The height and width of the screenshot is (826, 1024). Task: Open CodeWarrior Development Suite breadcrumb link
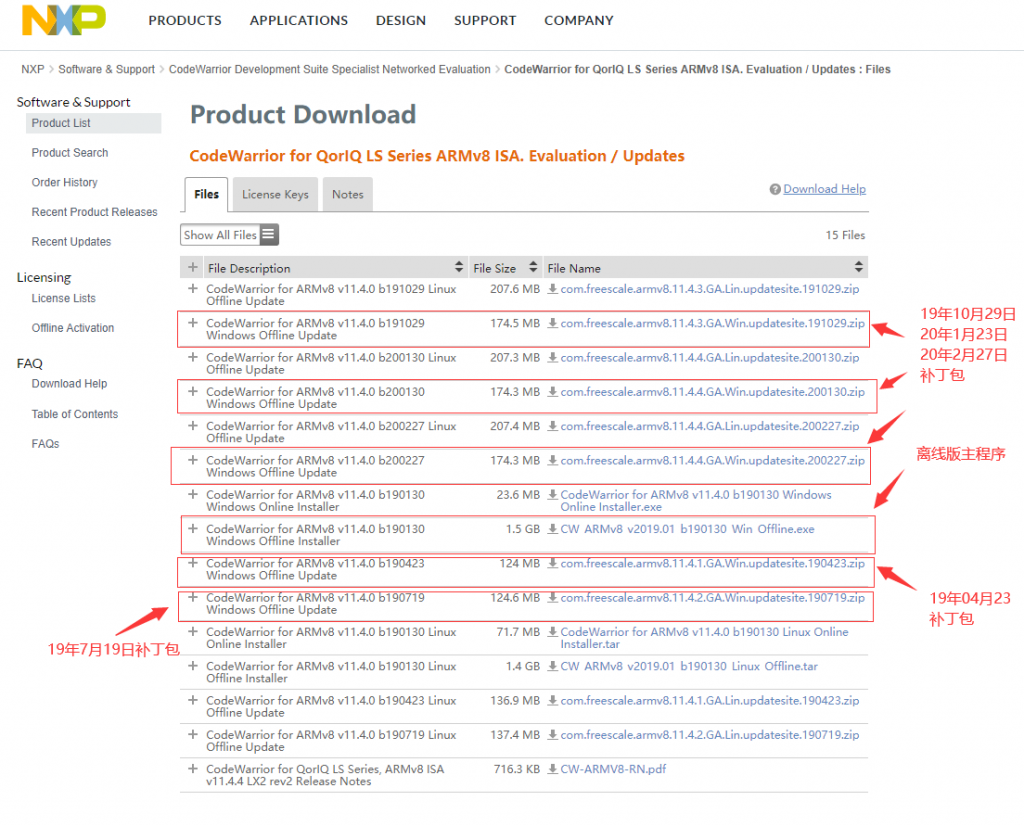coord(330,69)
